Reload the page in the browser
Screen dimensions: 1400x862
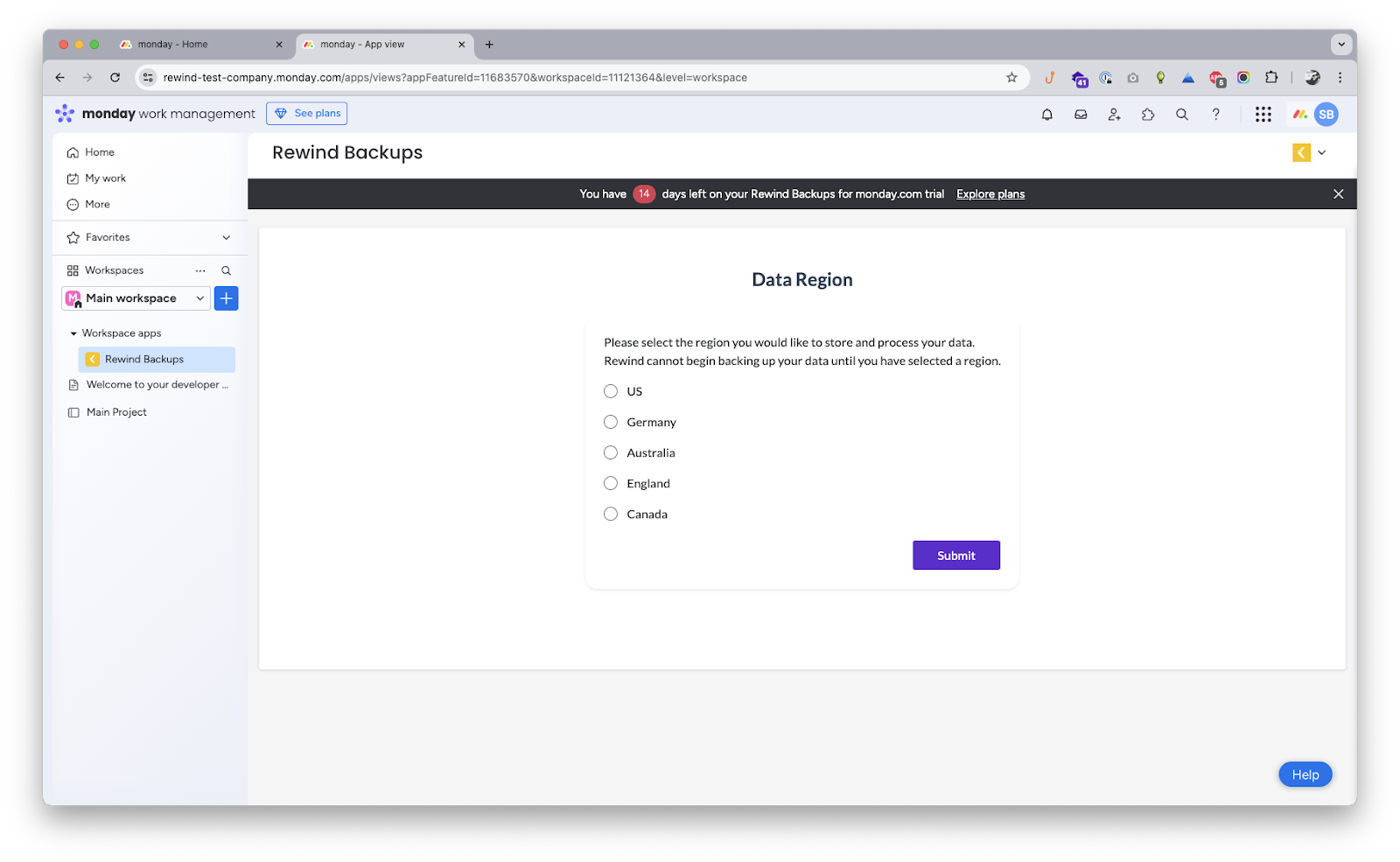[115, 78]
